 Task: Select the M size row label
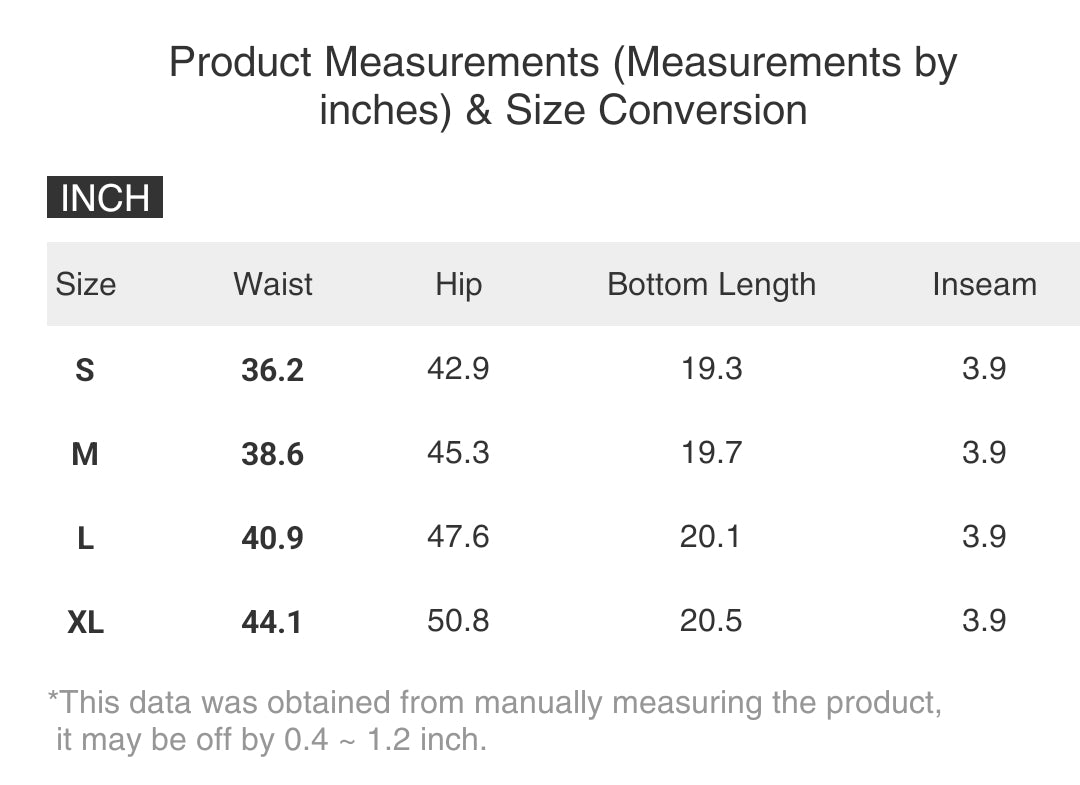85,454
